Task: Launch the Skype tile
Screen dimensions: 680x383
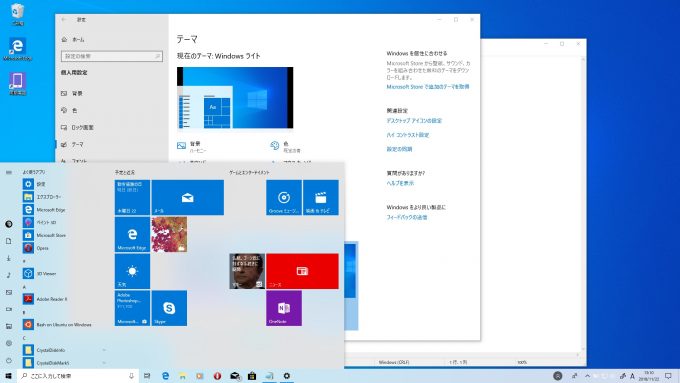Action: [x=169, y=308]
